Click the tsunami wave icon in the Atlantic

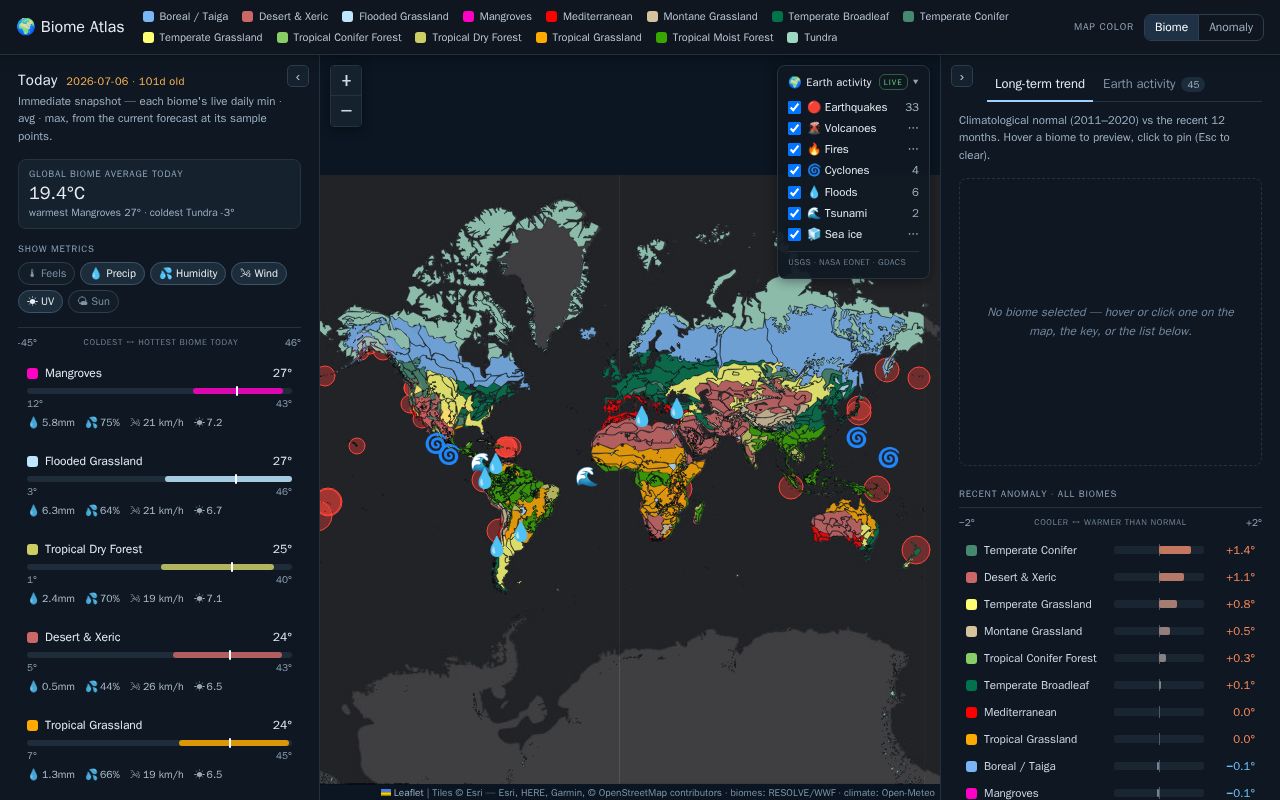click(587, 477)
